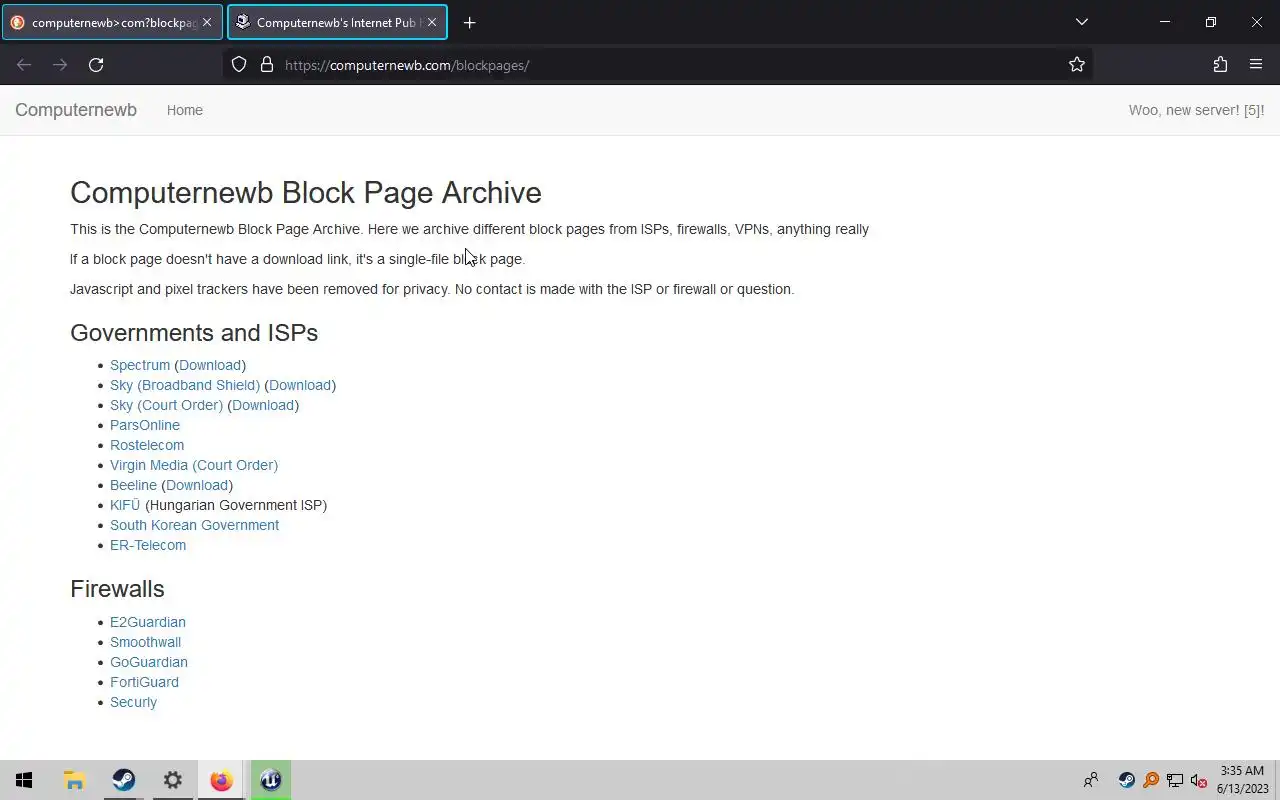Switch to computernewb>com?blockpag tab

(x=112, y=22)
